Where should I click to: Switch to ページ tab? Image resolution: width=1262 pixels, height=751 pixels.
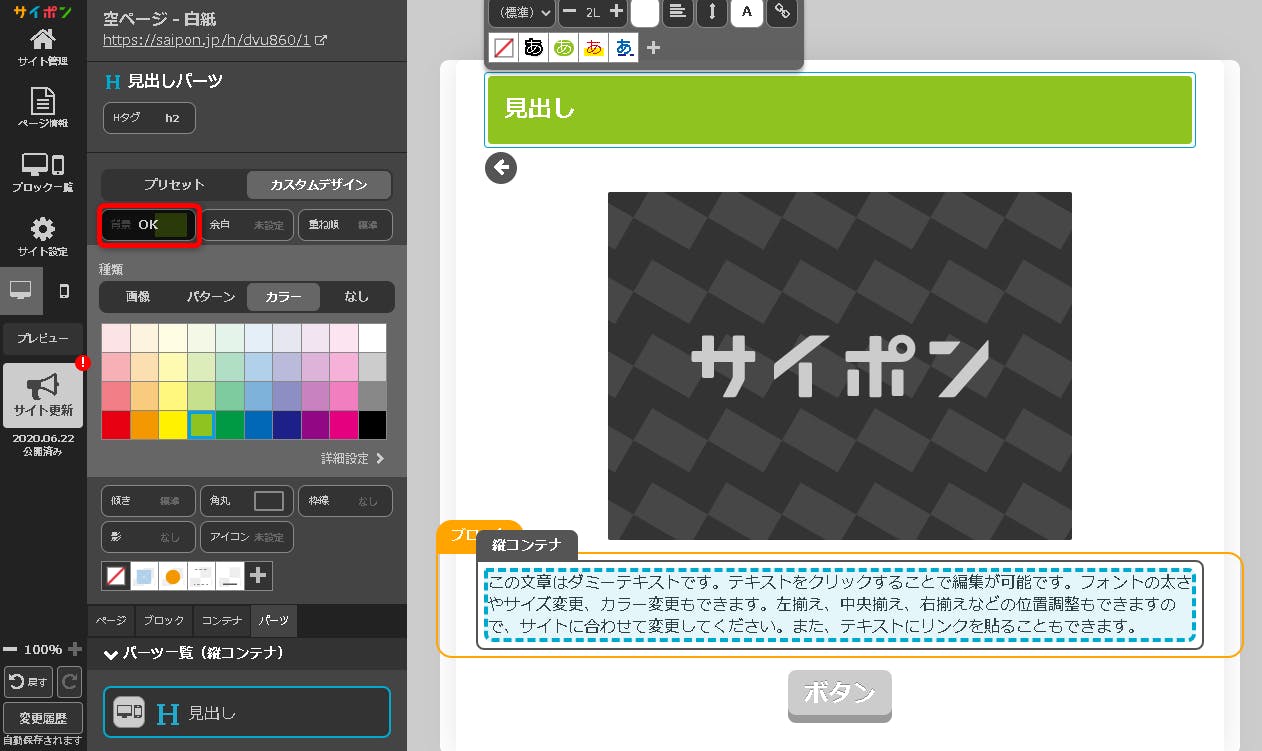[x=111, y=621]
